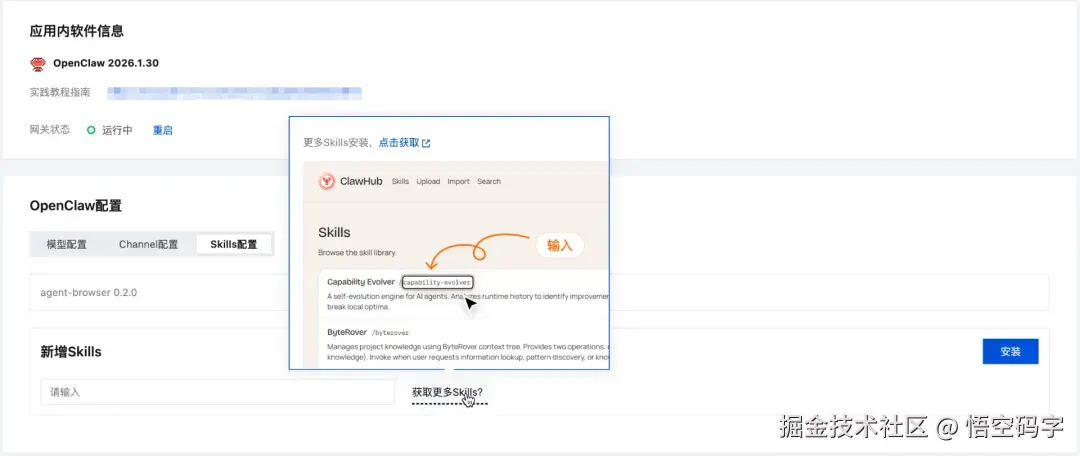This screenshot has height=456, width=1080.
Task: Click the blue 安装 button
Action: [x=1010, y=351]
